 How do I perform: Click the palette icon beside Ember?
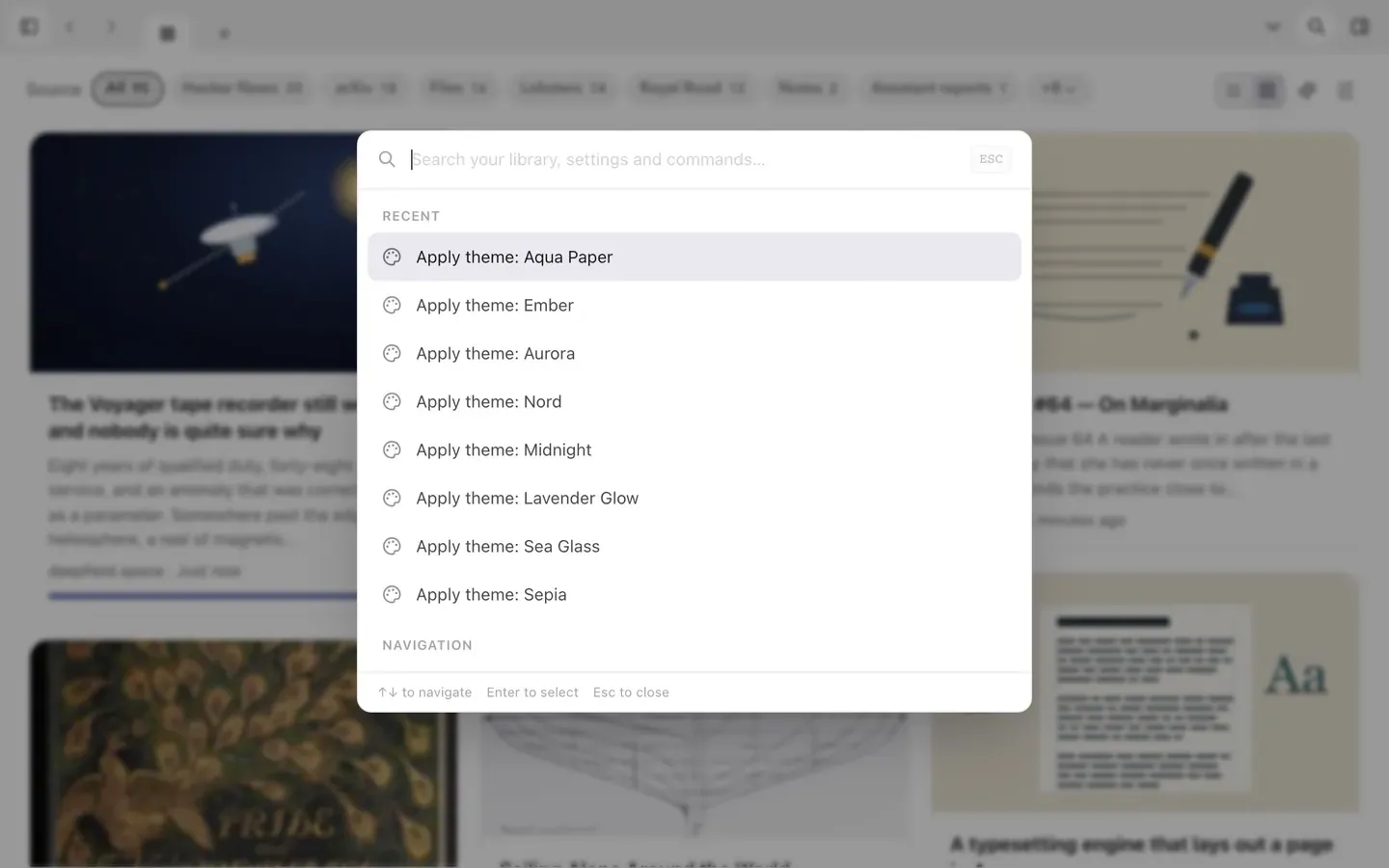point(392,305)
